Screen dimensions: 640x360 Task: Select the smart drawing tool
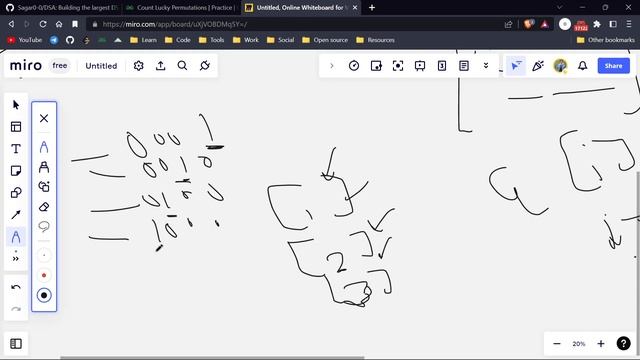point(44,187)
